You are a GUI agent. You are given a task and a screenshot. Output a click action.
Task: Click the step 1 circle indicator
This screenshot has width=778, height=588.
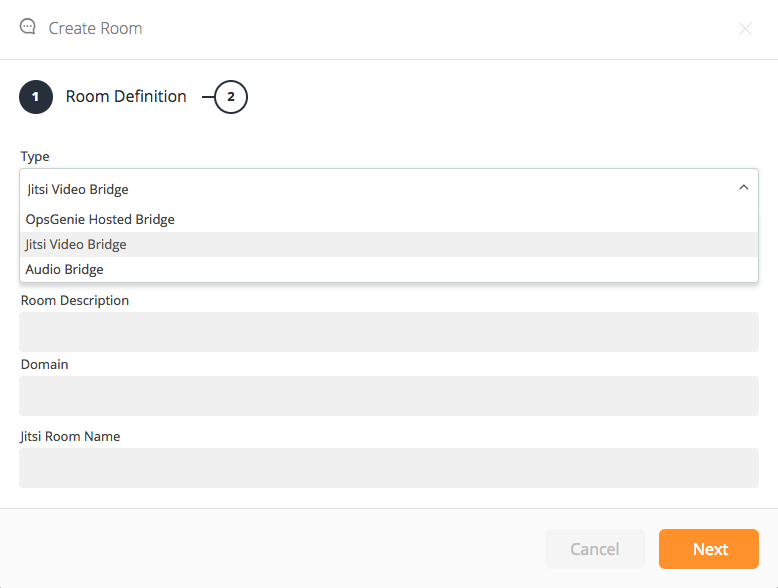(36, 97)
